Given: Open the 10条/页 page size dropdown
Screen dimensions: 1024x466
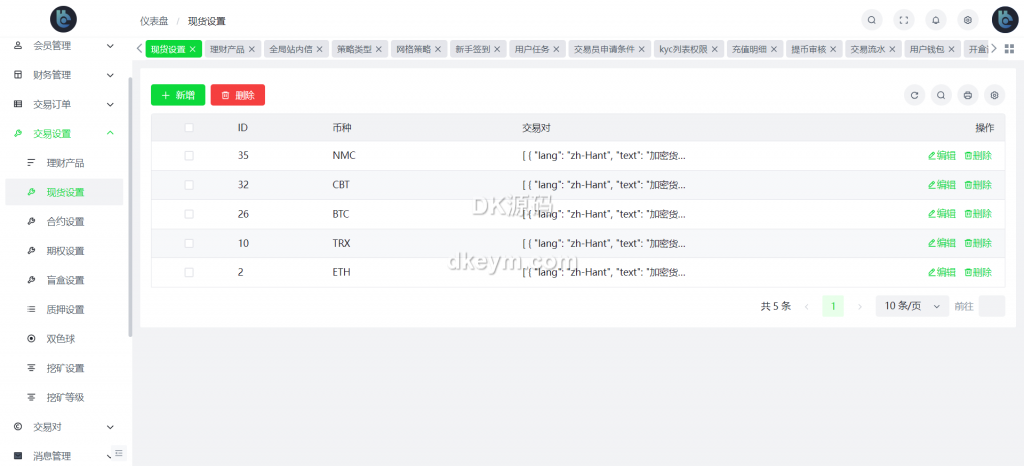Looking at the screenshot, I should point(911,306).
